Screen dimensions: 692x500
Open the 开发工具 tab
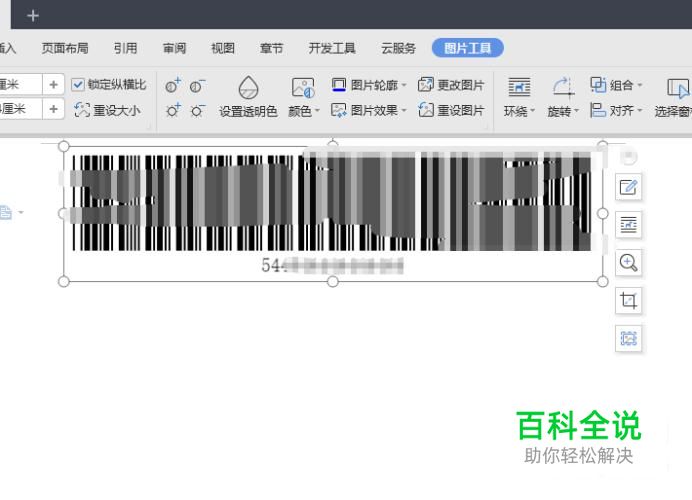(x=332, y=48)
